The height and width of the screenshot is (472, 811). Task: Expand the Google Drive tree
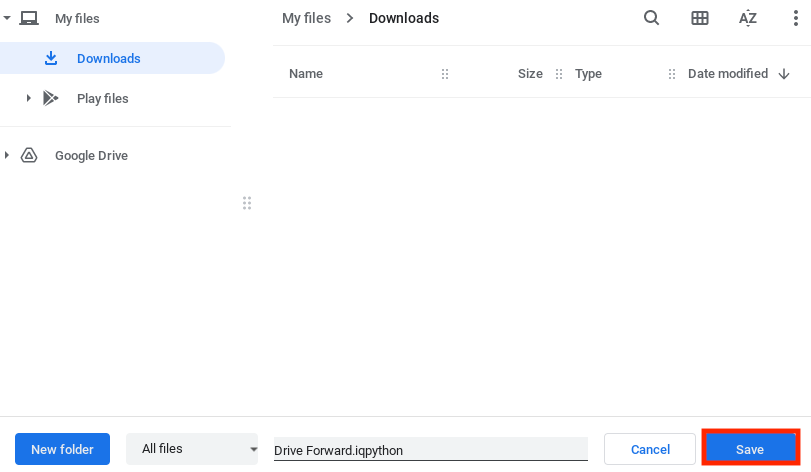[x=8, y=155]
